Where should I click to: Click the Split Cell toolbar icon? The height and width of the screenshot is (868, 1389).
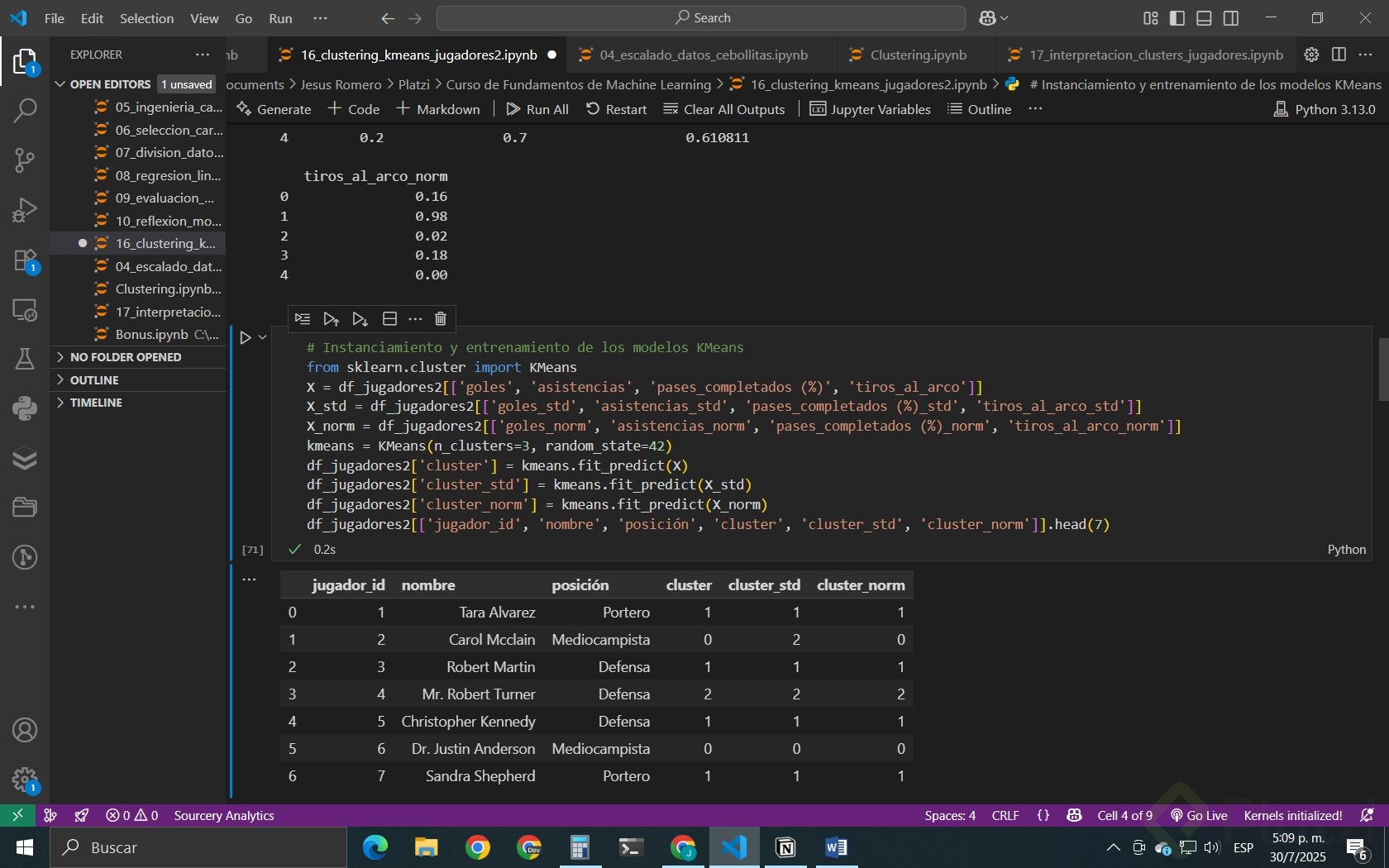click(389, 319)
